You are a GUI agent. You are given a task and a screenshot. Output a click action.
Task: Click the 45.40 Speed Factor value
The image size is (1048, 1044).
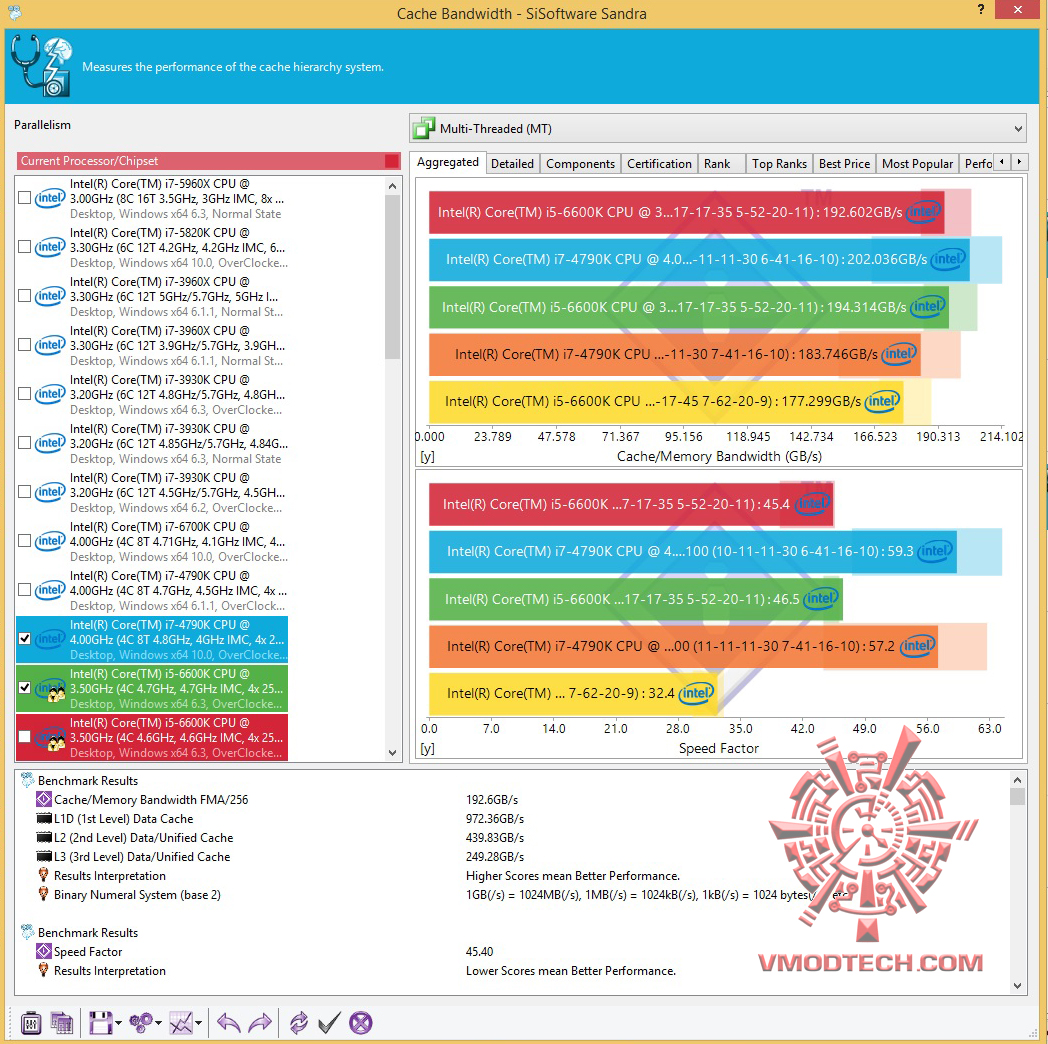tap(479, 951)
